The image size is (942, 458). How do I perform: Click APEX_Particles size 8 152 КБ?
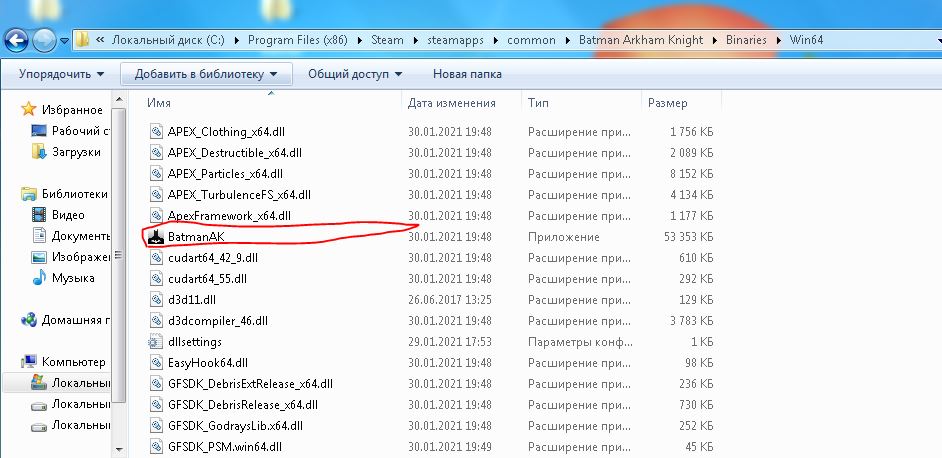click(691, 174)
